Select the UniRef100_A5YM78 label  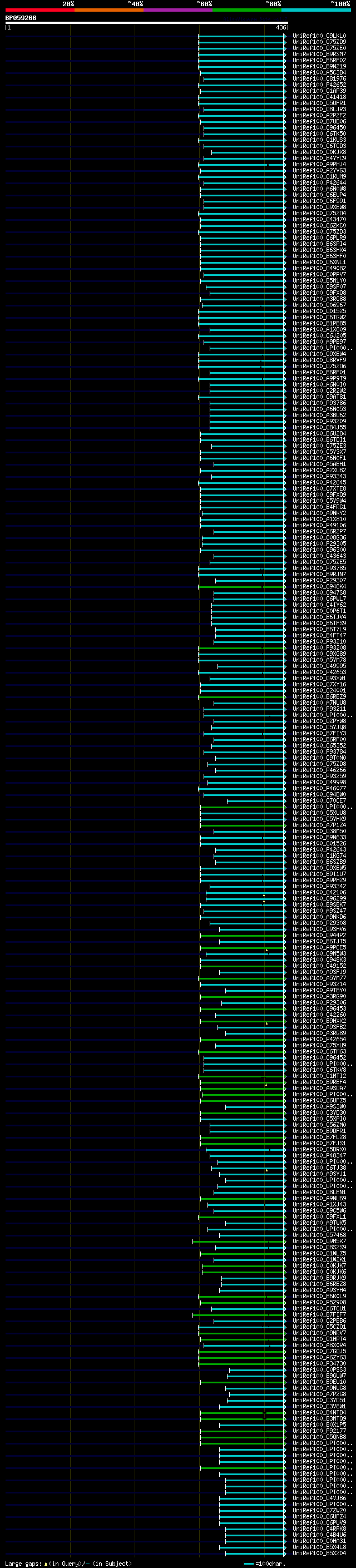(x=319, y=660)
